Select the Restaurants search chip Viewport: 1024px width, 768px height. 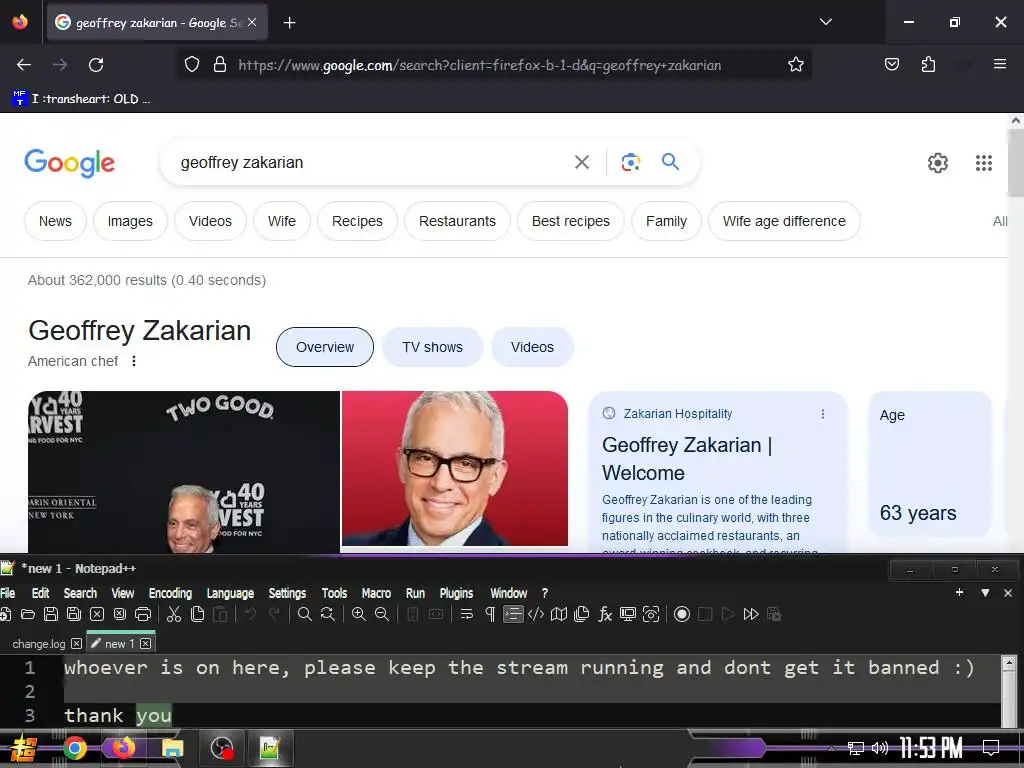coord(457,221)
